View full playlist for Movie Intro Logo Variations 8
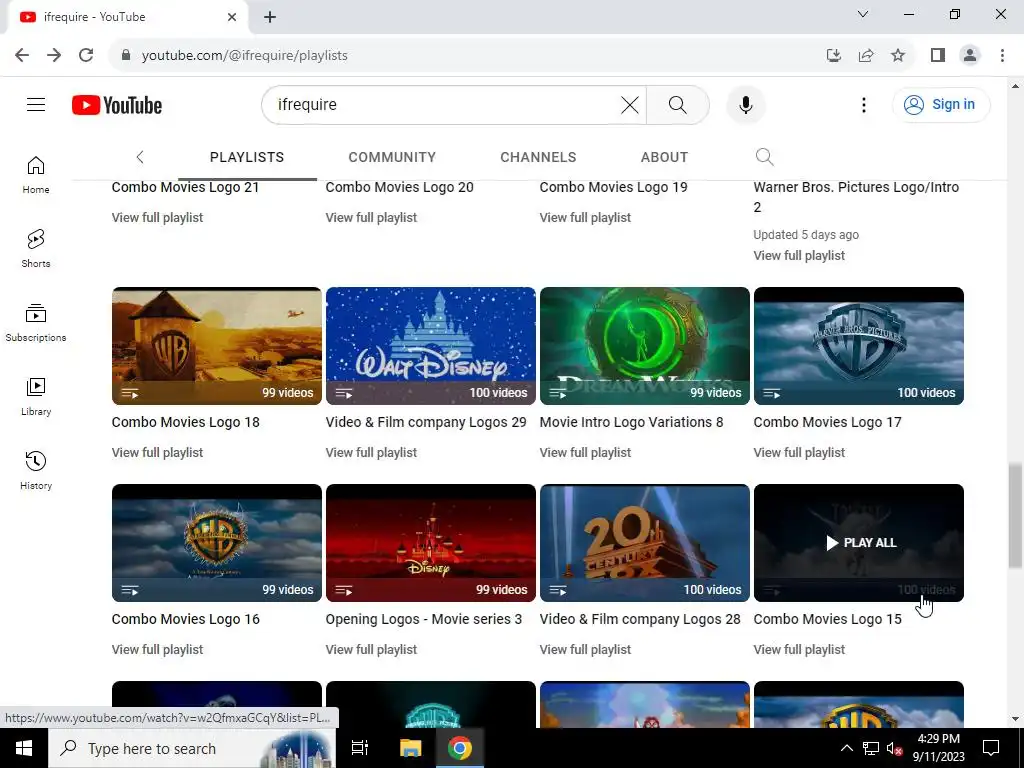Screen dimensions: 1024x768 pyautogui.click(x=585, y=453)
